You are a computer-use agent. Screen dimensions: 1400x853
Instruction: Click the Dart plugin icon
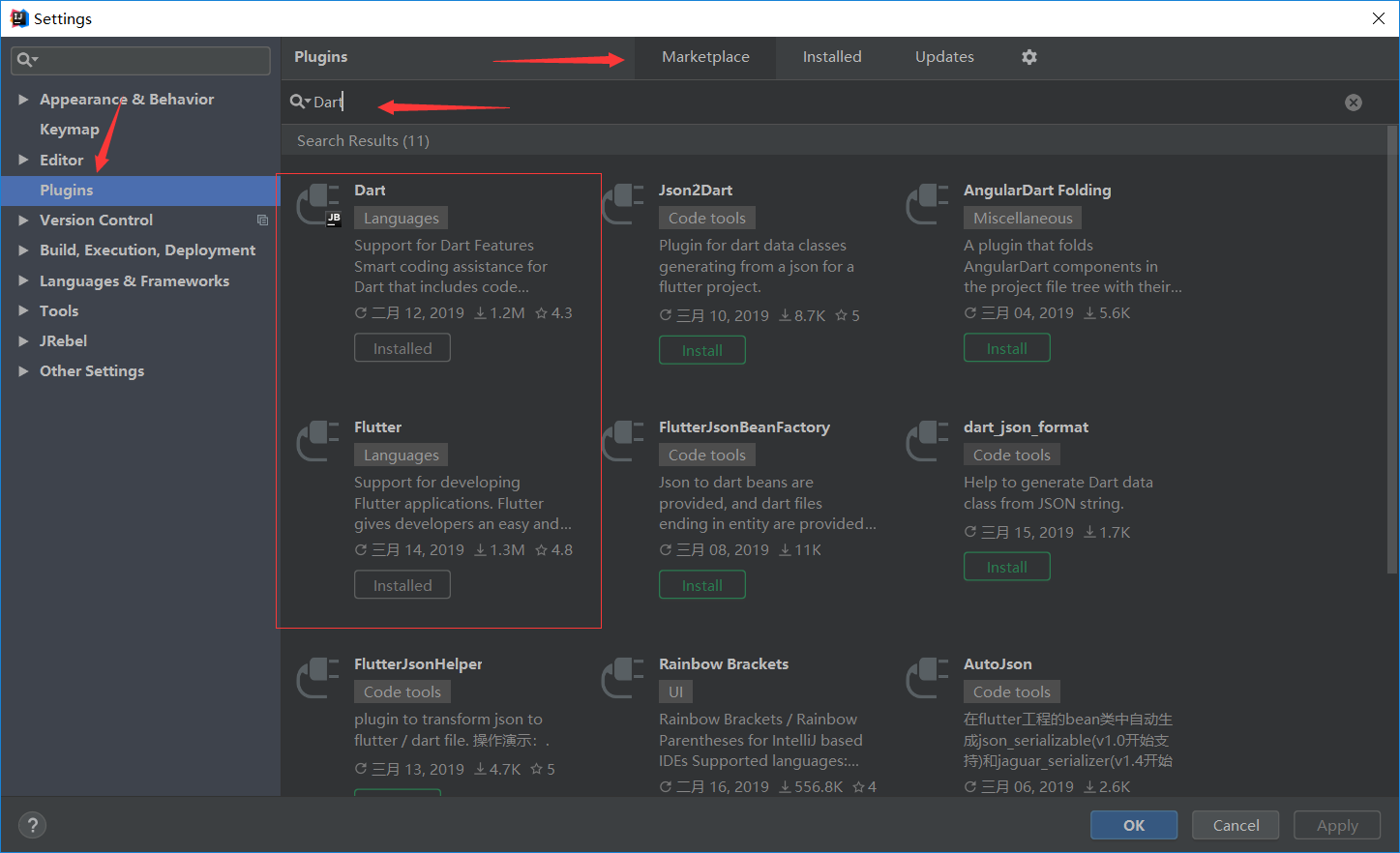(x=318, y=205)
